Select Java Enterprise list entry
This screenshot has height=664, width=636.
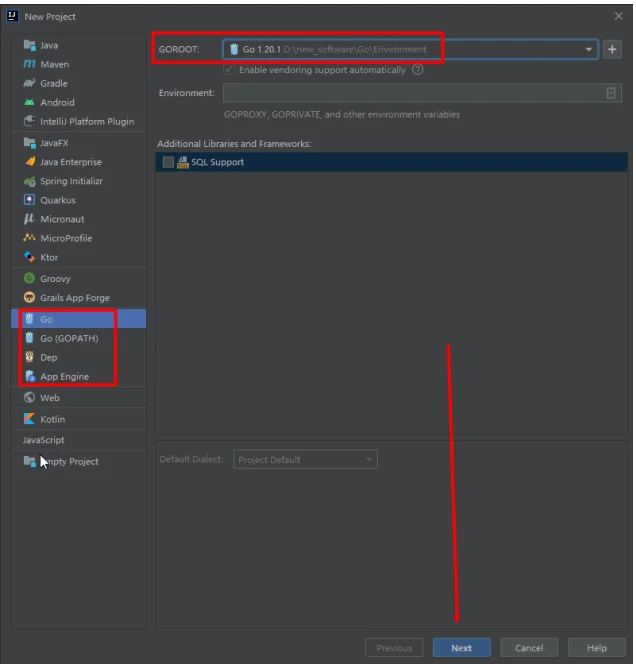78,162
